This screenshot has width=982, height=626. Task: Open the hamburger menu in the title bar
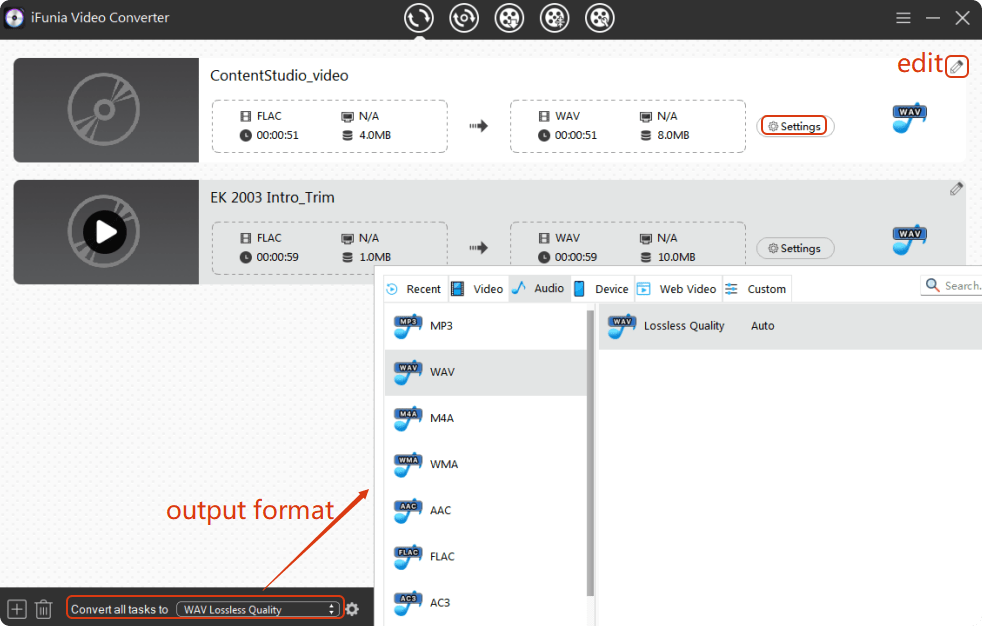point(903,18)
